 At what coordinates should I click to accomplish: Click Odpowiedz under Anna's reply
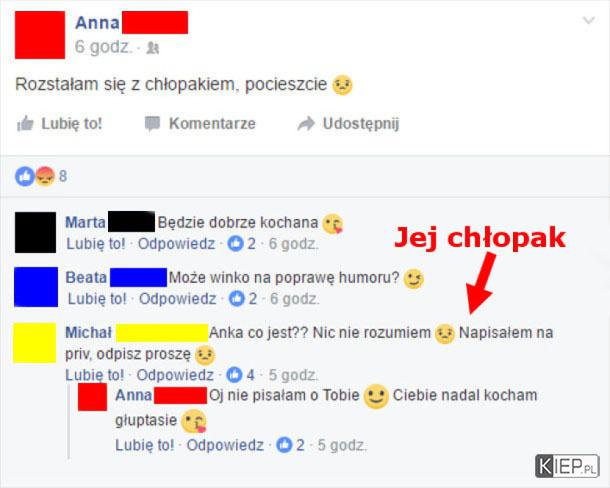pos(225,445)
